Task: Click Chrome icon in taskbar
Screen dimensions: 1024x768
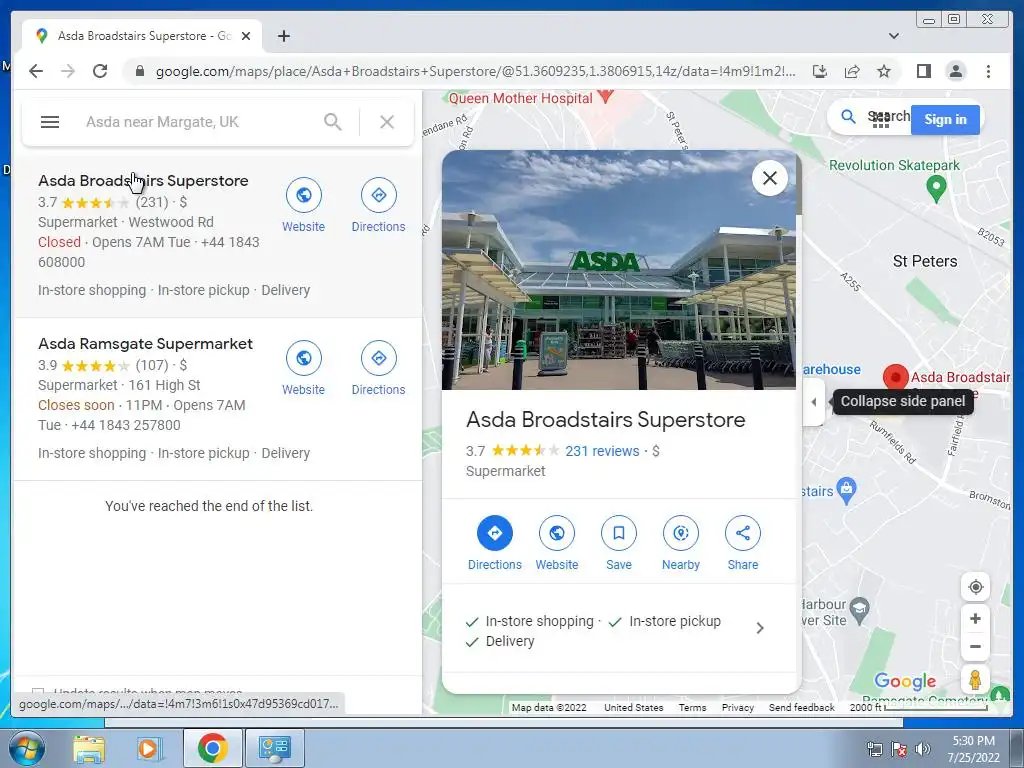Action: click(212, 748)
